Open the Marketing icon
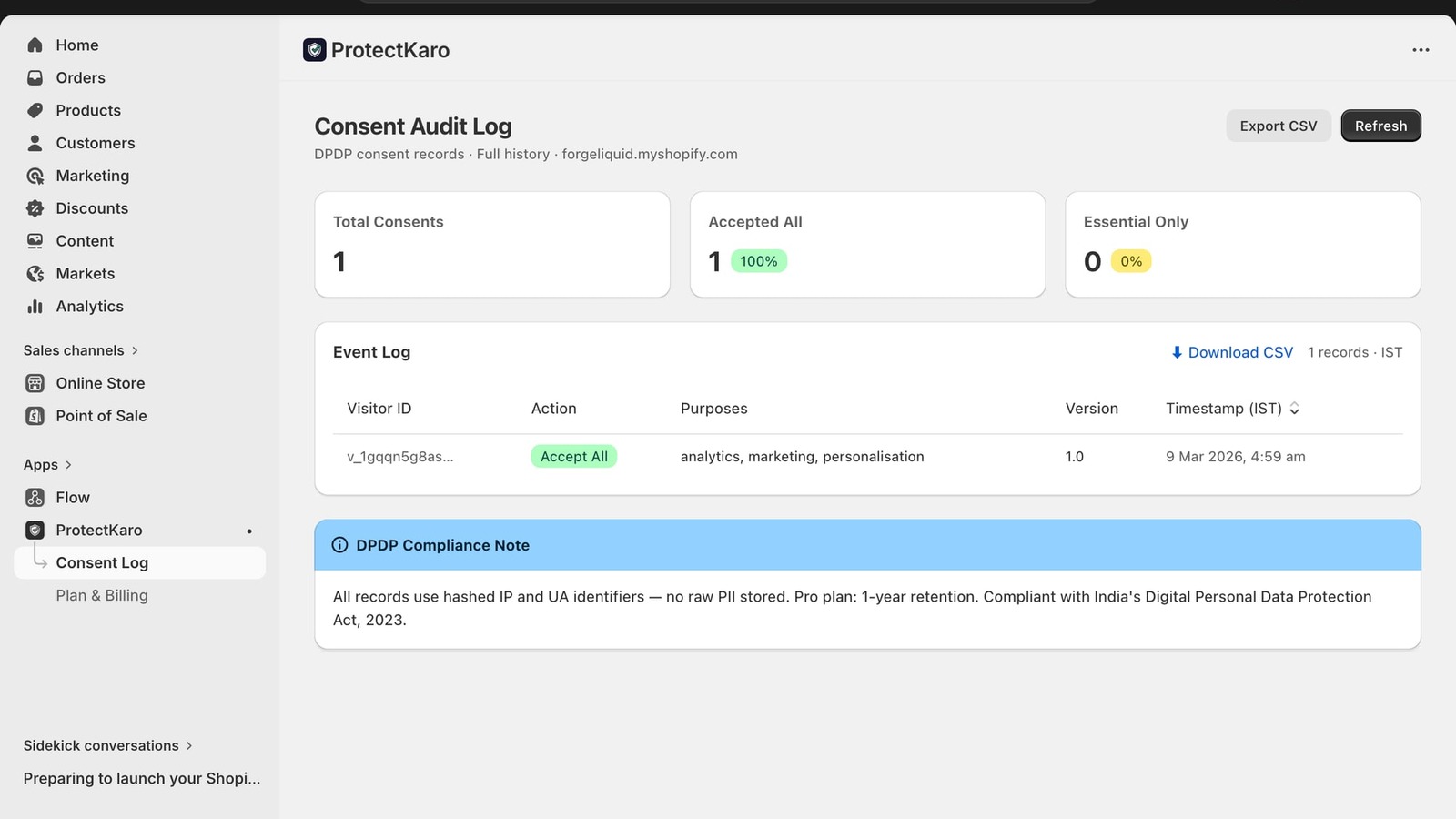The image size is (1456, 819). click(x=34, y=176)
